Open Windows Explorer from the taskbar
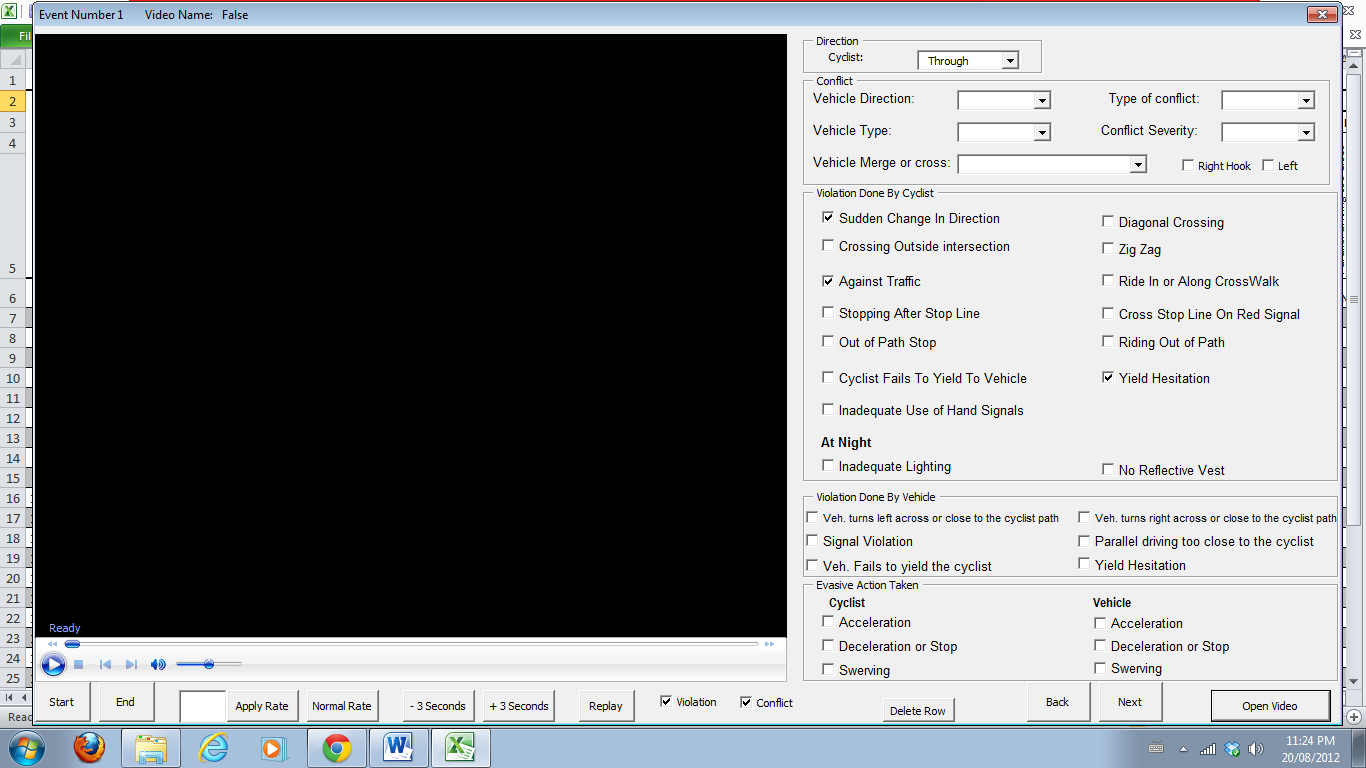This screenshot has width=1366, height=768. click(151, 748)
